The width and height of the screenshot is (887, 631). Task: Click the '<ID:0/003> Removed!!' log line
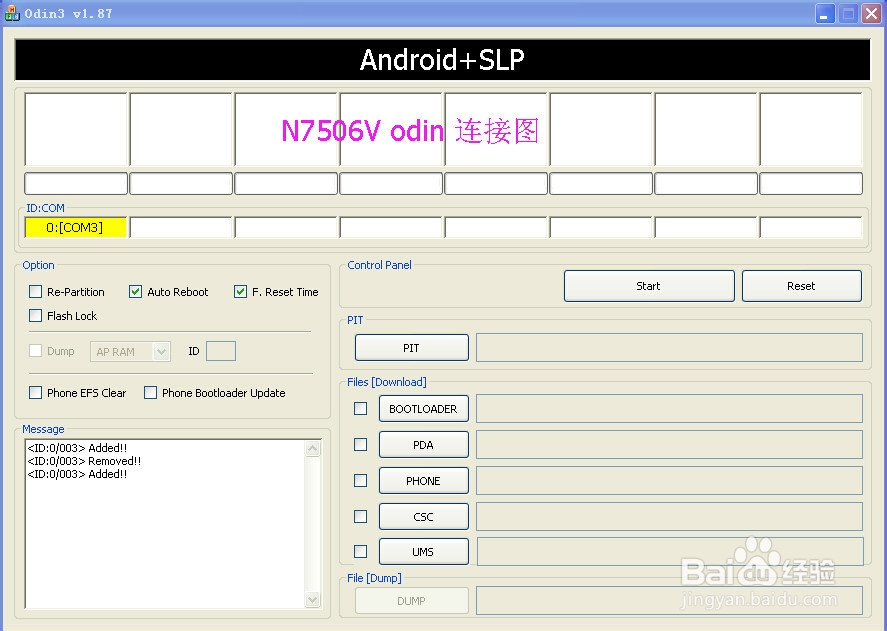coord(84,461)
